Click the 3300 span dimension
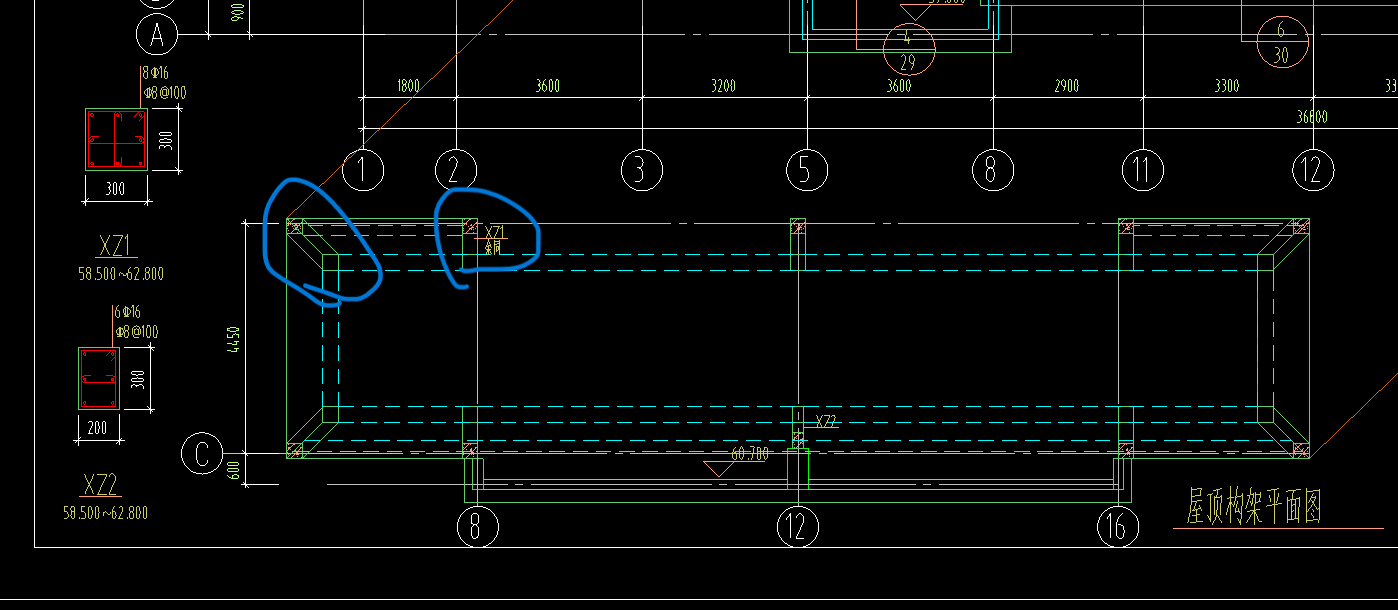This screenshot has height=610, width=1398. 1227,86
